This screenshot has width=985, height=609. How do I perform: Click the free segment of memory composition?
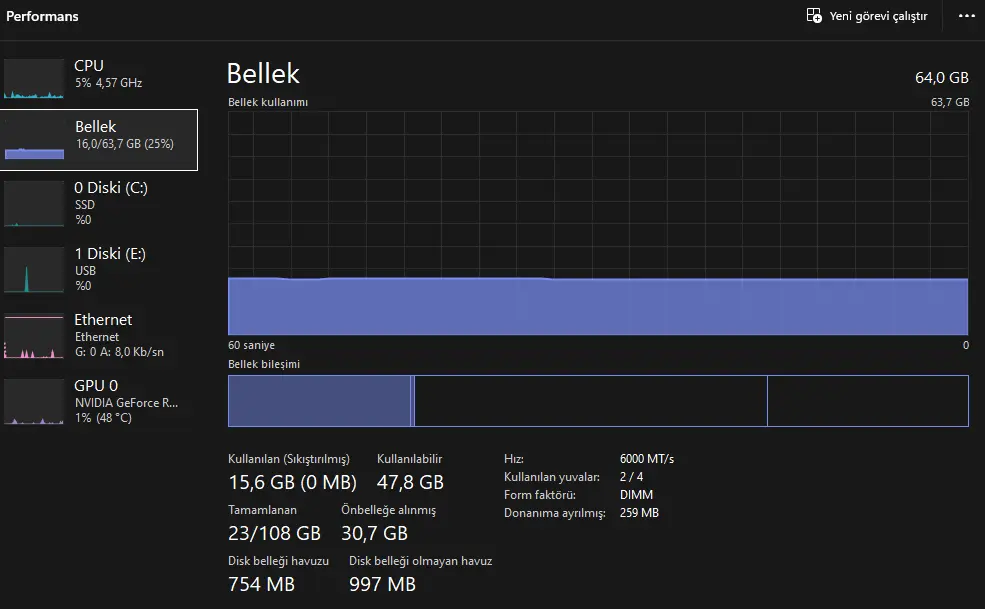[868, 401]
